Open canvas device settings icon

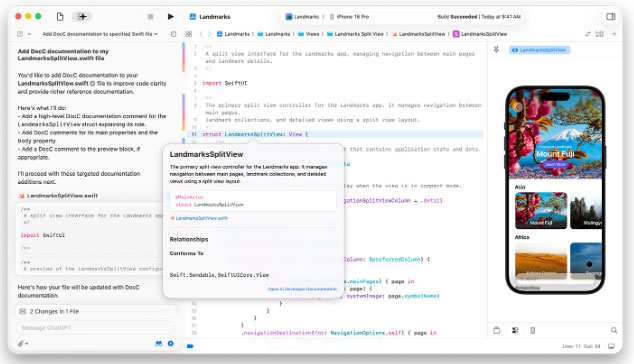point(533,330)
